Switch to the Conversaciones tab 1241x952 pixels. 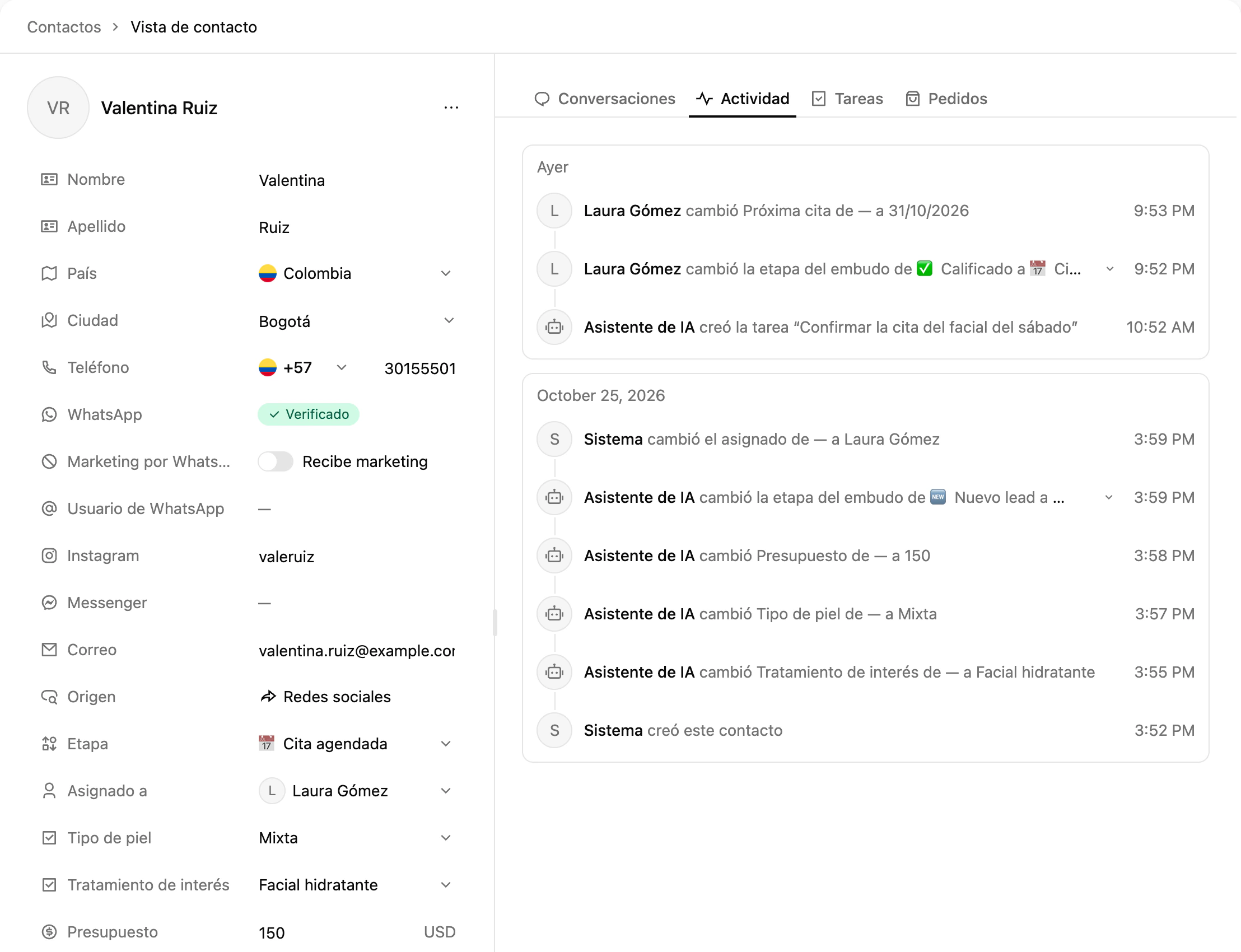pos(605,99)
